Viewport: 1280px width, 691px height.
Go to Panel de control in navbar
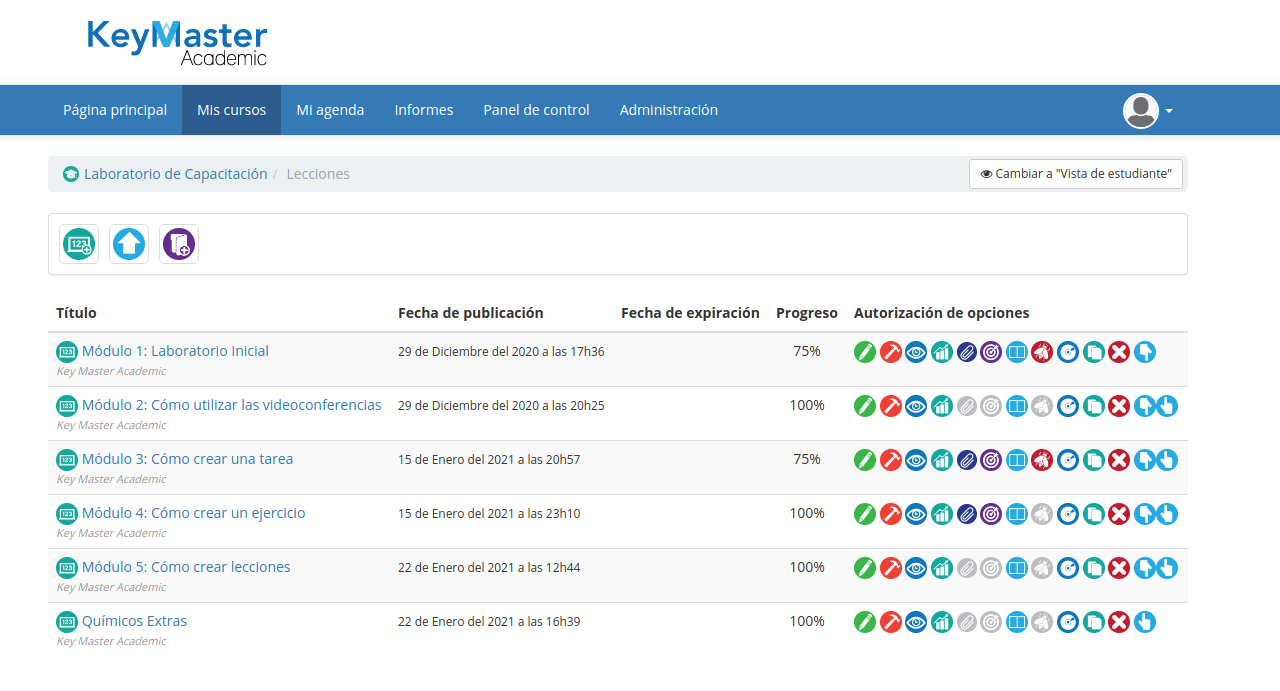pos(536,110)
